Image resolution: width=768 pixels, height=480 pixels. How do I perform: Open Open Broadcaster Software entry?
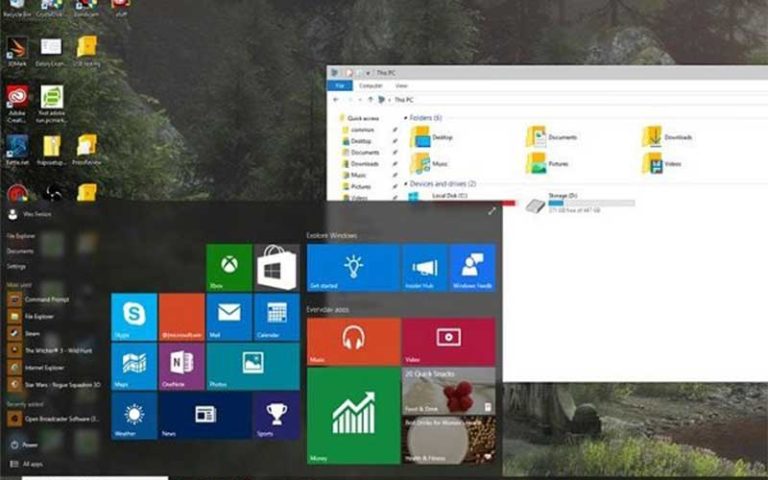tap(53, 419)
